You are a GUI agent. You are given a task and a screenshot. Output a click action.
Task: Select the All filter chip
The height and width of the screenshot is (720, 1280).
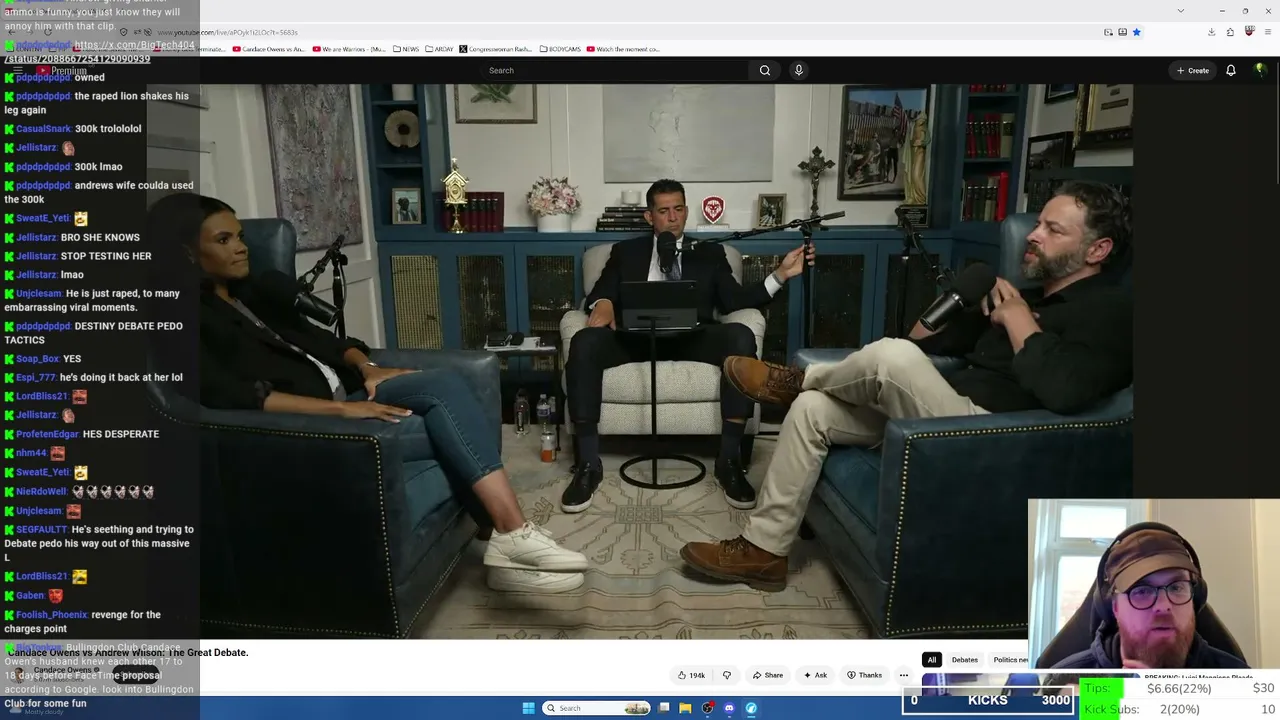point(931,660)
